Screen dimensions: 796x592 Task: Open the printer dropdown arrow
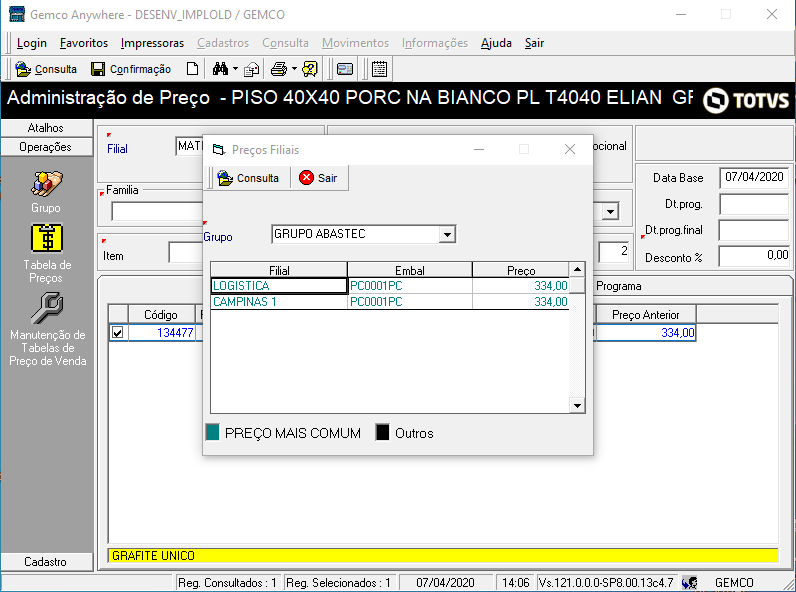point(294,69)
